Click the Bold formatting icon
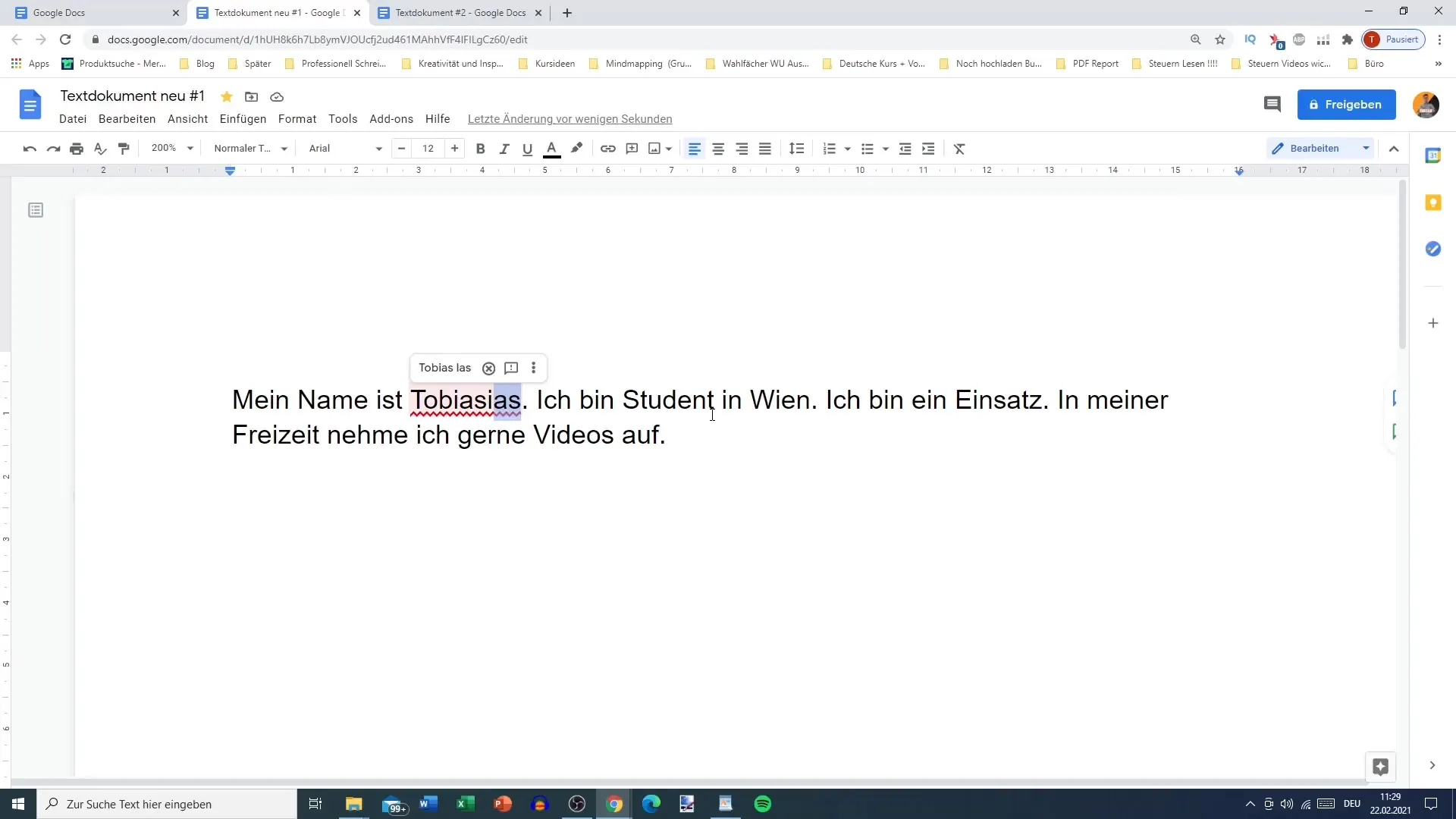This screenshot has height=819, width=1456. 480,148
